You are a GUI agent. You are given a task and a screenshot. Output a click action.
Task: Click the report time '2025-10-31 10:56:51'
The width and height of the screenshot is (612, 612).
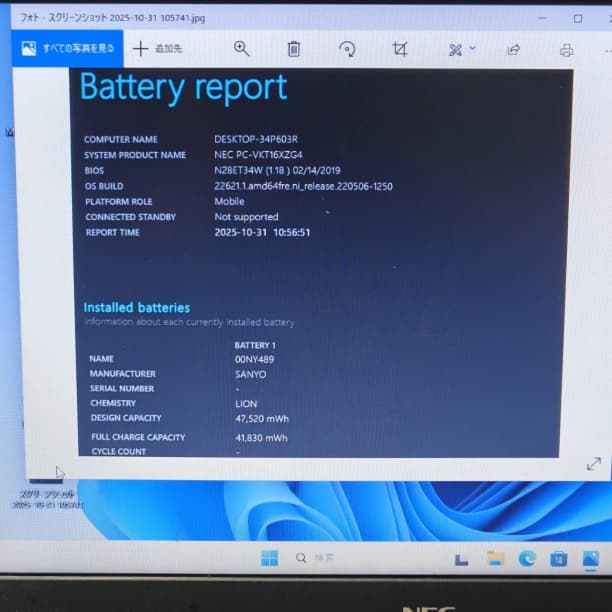point(262,233)
